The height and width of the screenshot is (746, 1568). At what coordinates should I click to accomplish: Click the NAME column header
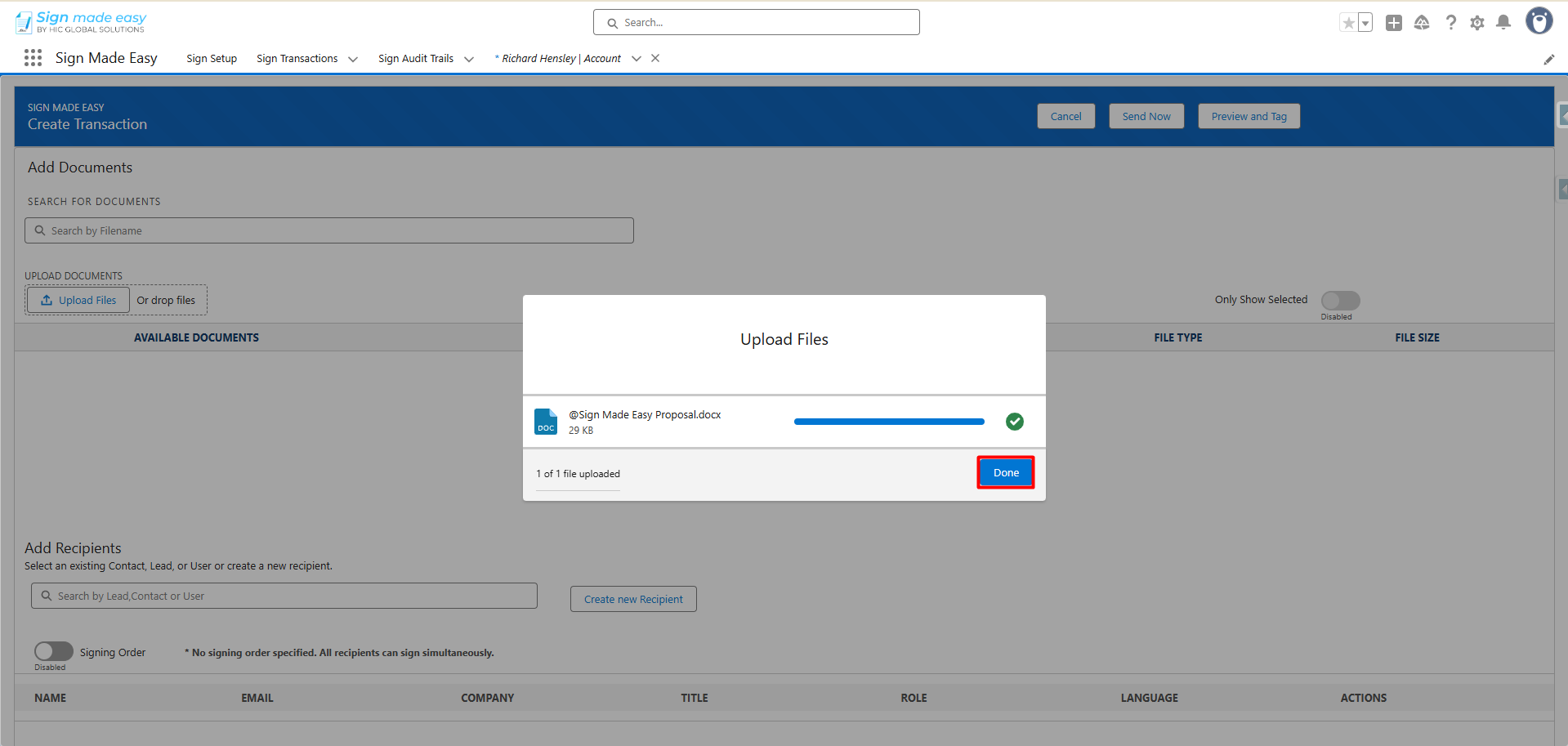[51, 698]
